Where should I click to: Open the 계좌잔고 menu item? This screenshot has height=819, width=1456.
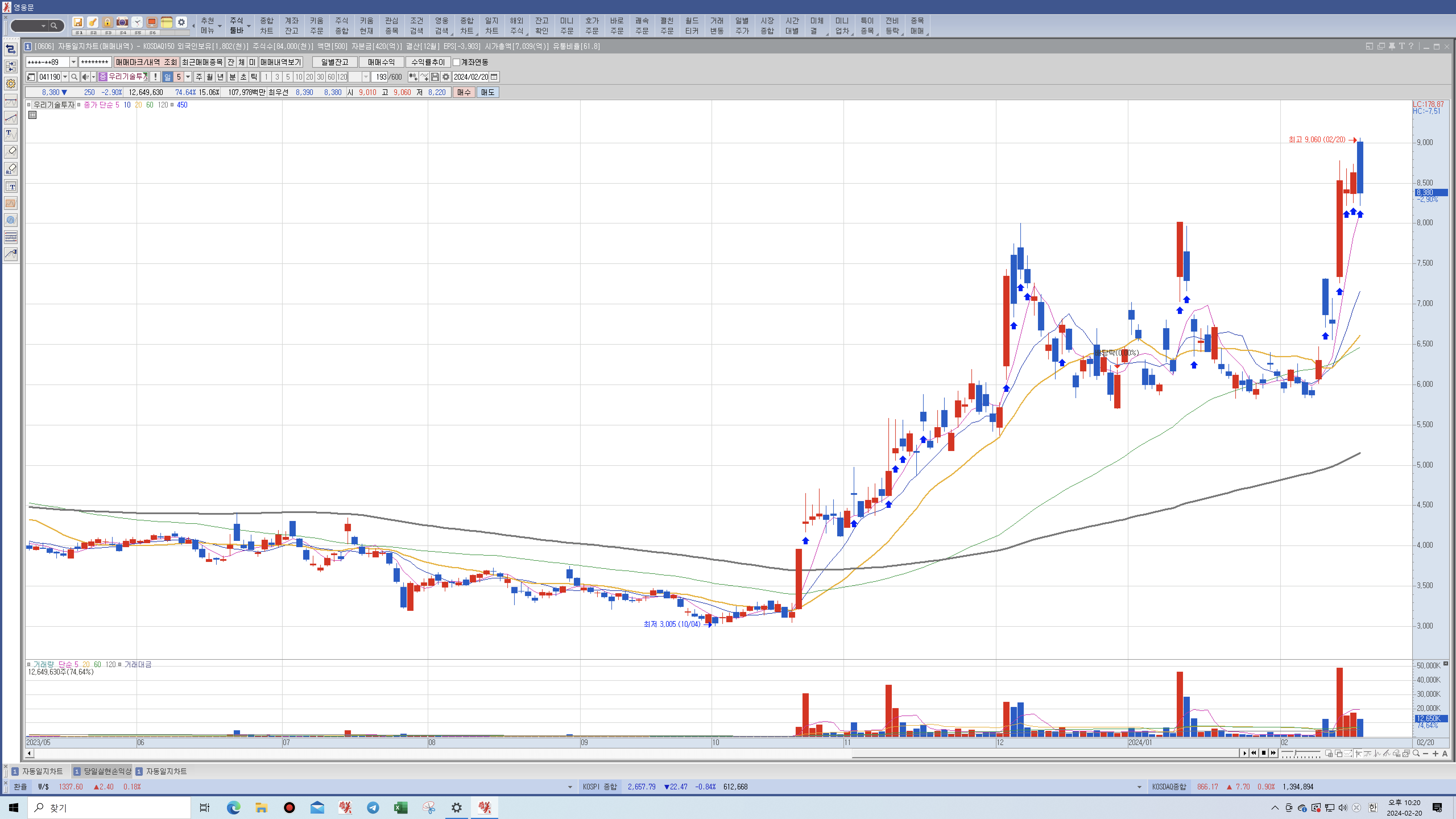(292, 26)
